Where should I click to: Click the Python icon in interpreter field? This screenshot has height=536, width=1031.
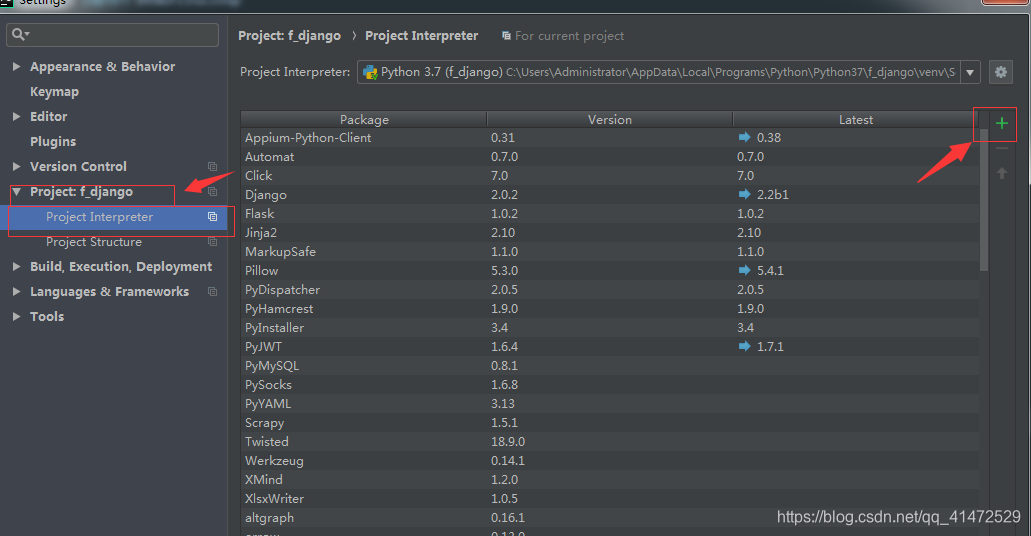click(x=370, y=72)
